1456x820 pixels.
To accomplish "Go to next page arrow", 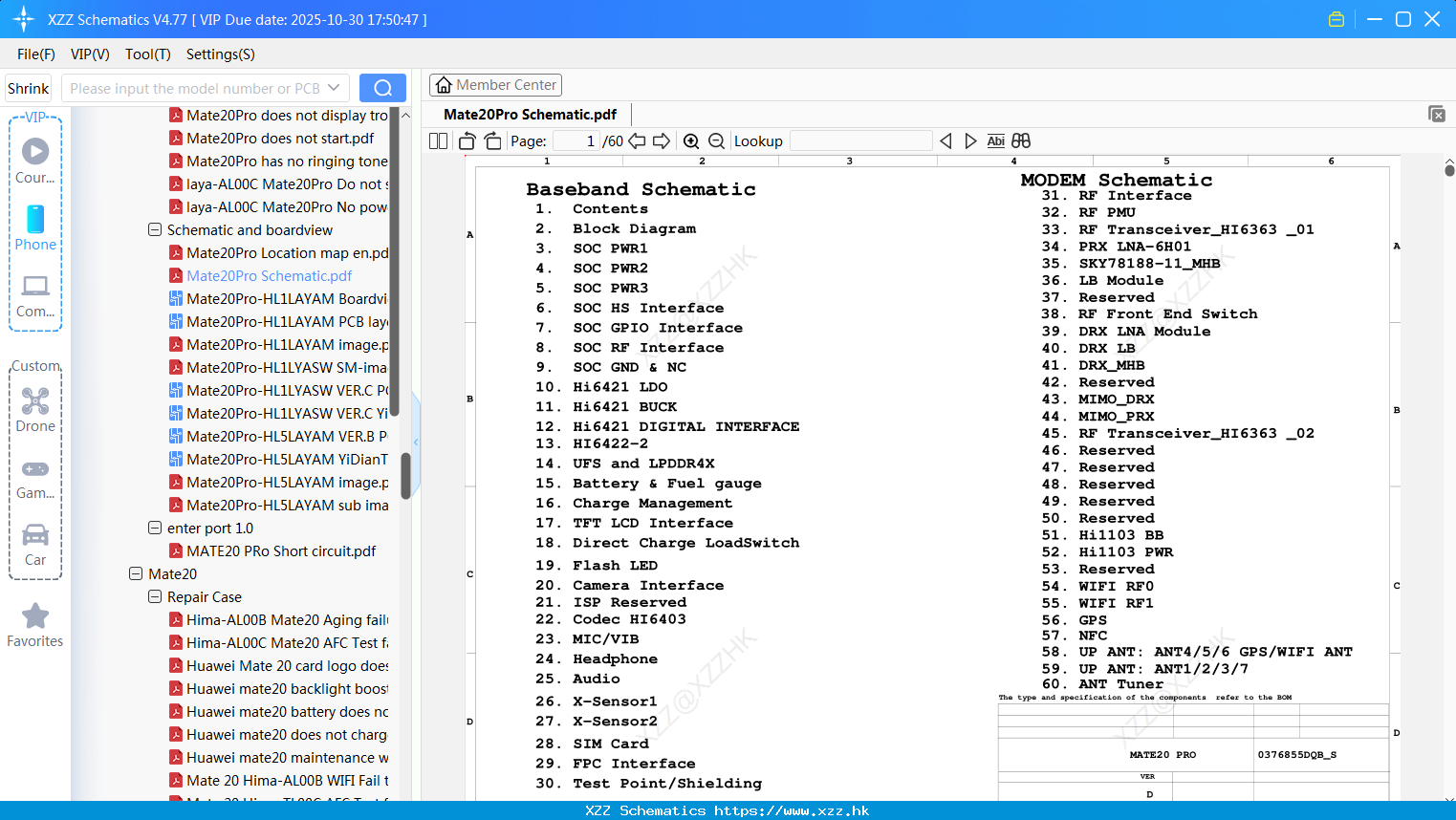I will 662,140.
